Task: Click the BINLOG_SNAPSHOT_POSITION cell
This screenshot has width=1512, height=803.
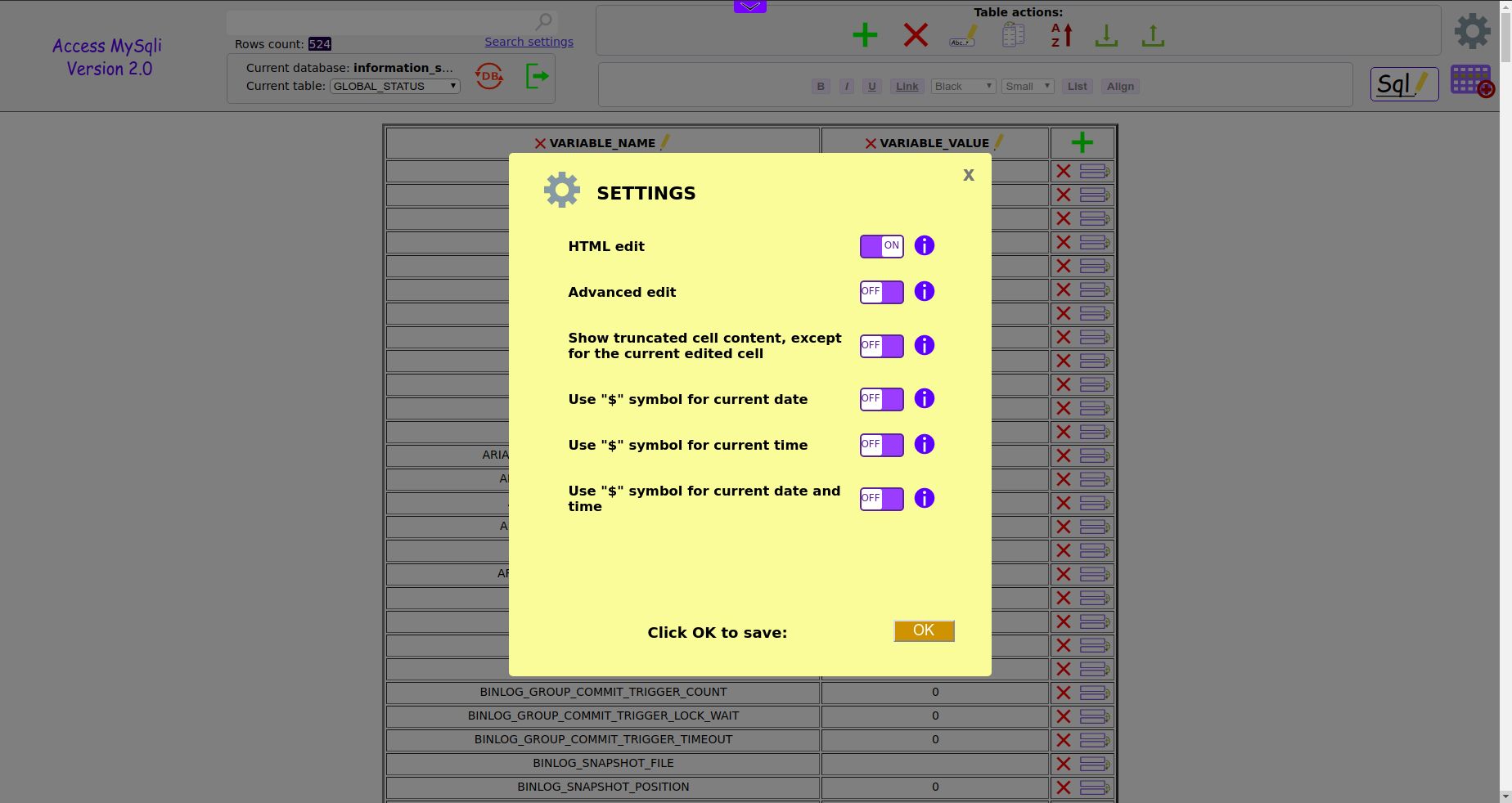Action: 603,787
